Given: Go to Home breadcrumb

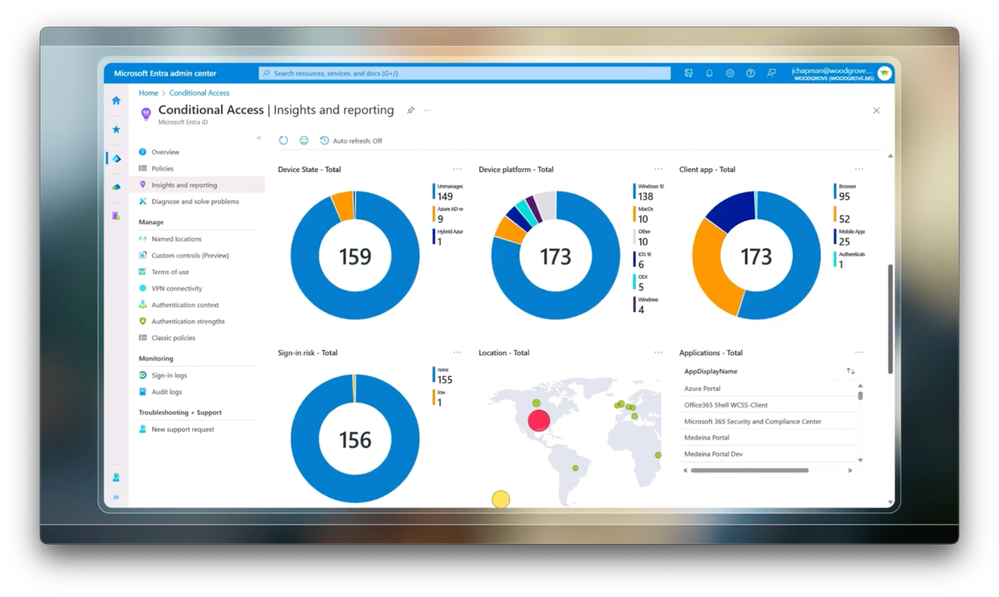Looking at the screenshot, I should point(148,93).
